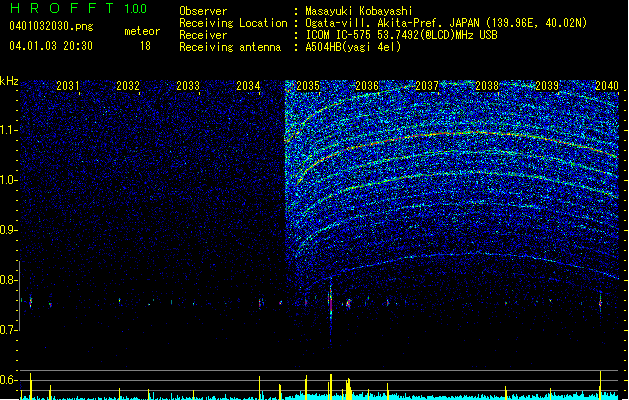Click the 'Receiving Location' label
Screen dimensions: 629x400
click(x=233, y=23)
